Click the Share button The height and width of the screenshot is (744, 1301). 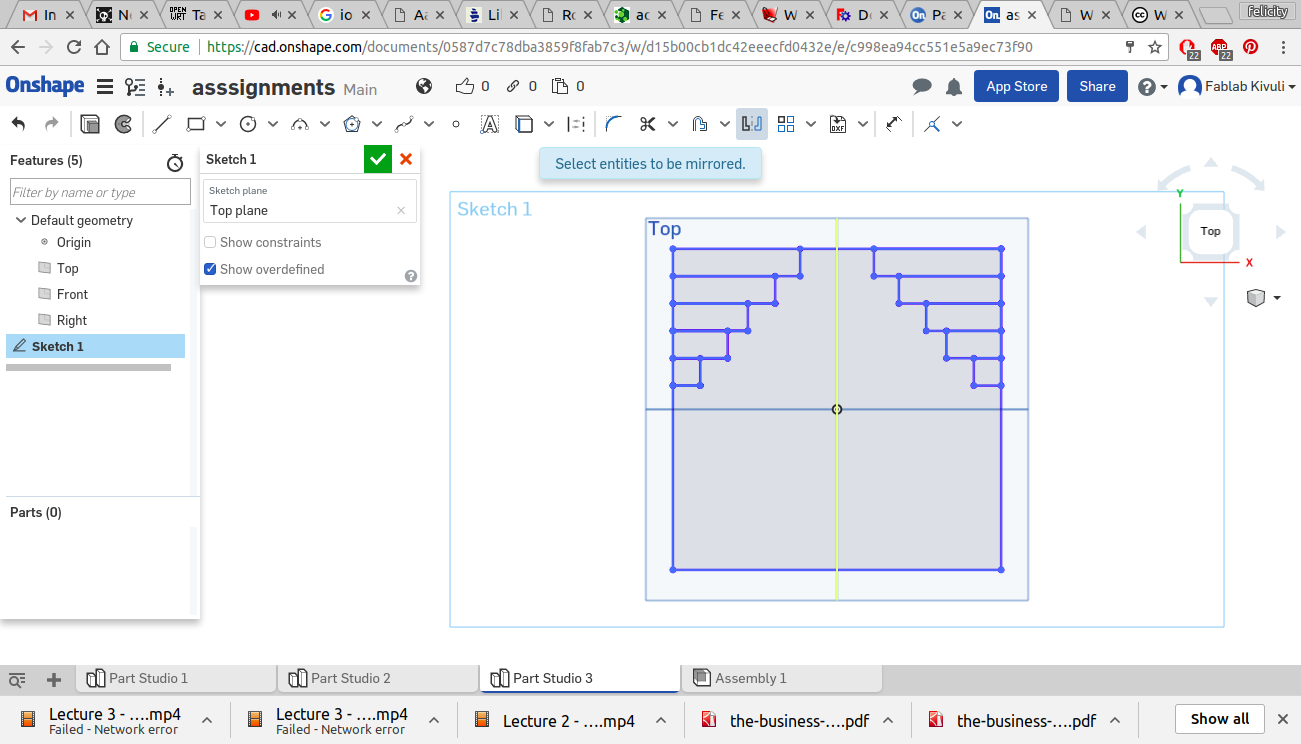click(x=1097, y=86)
